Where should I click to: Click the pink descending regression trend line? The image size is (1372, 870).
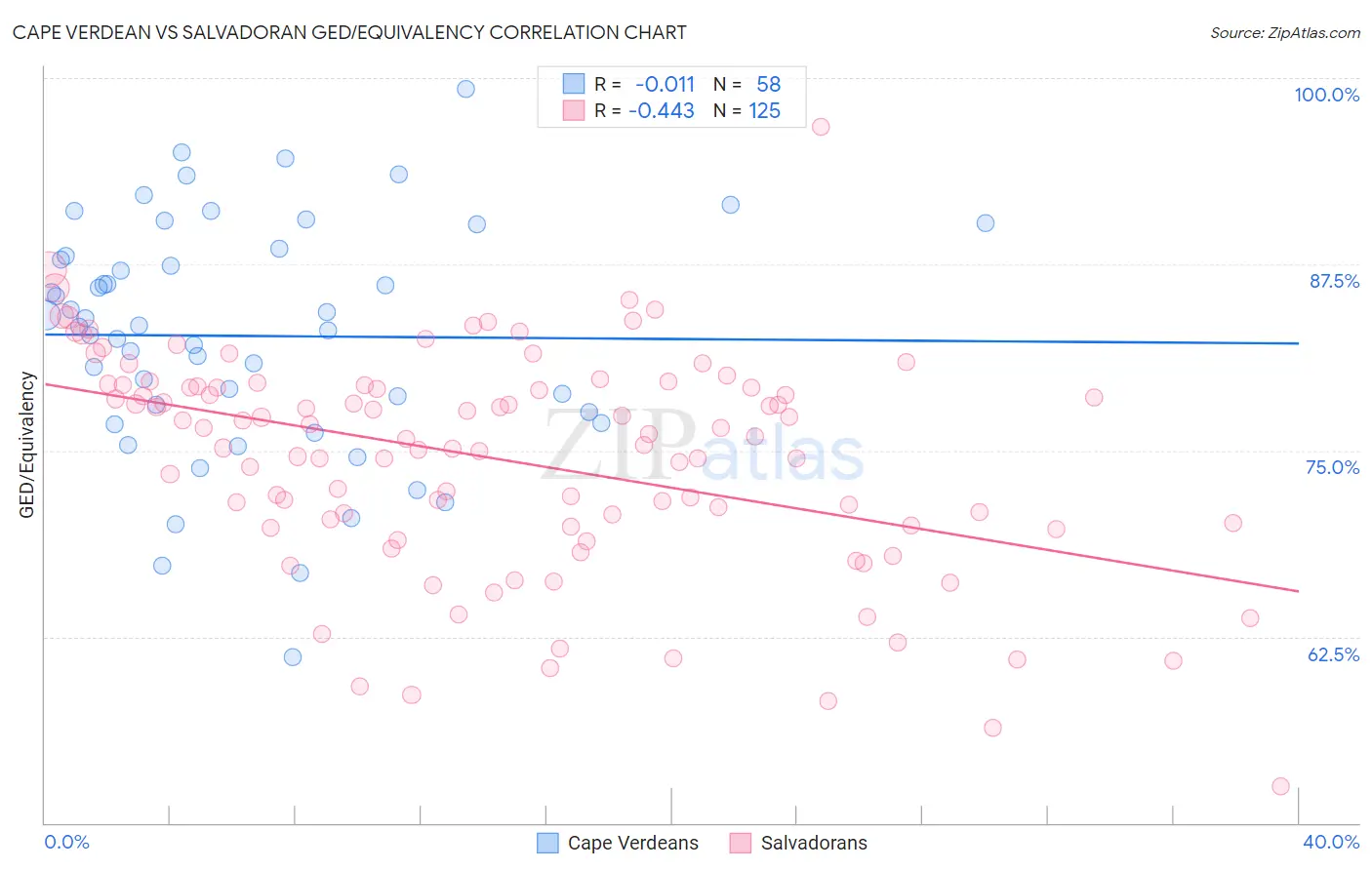tap(671, 487)
